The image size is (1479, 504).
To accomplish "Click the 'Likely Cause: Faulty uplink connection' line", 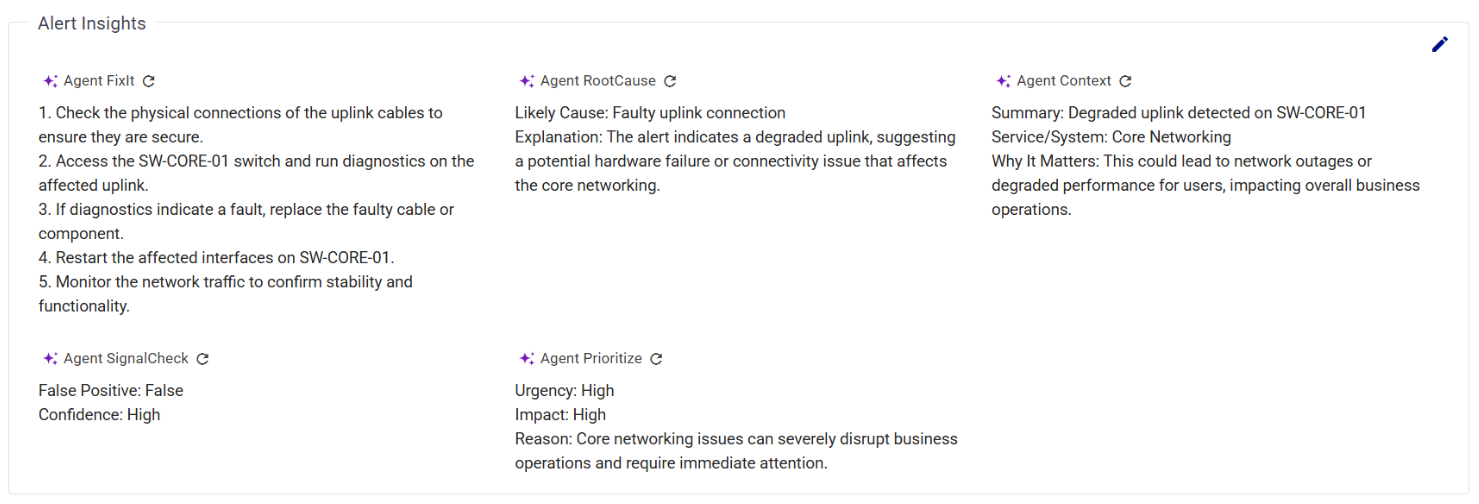I will coord(650,113).
